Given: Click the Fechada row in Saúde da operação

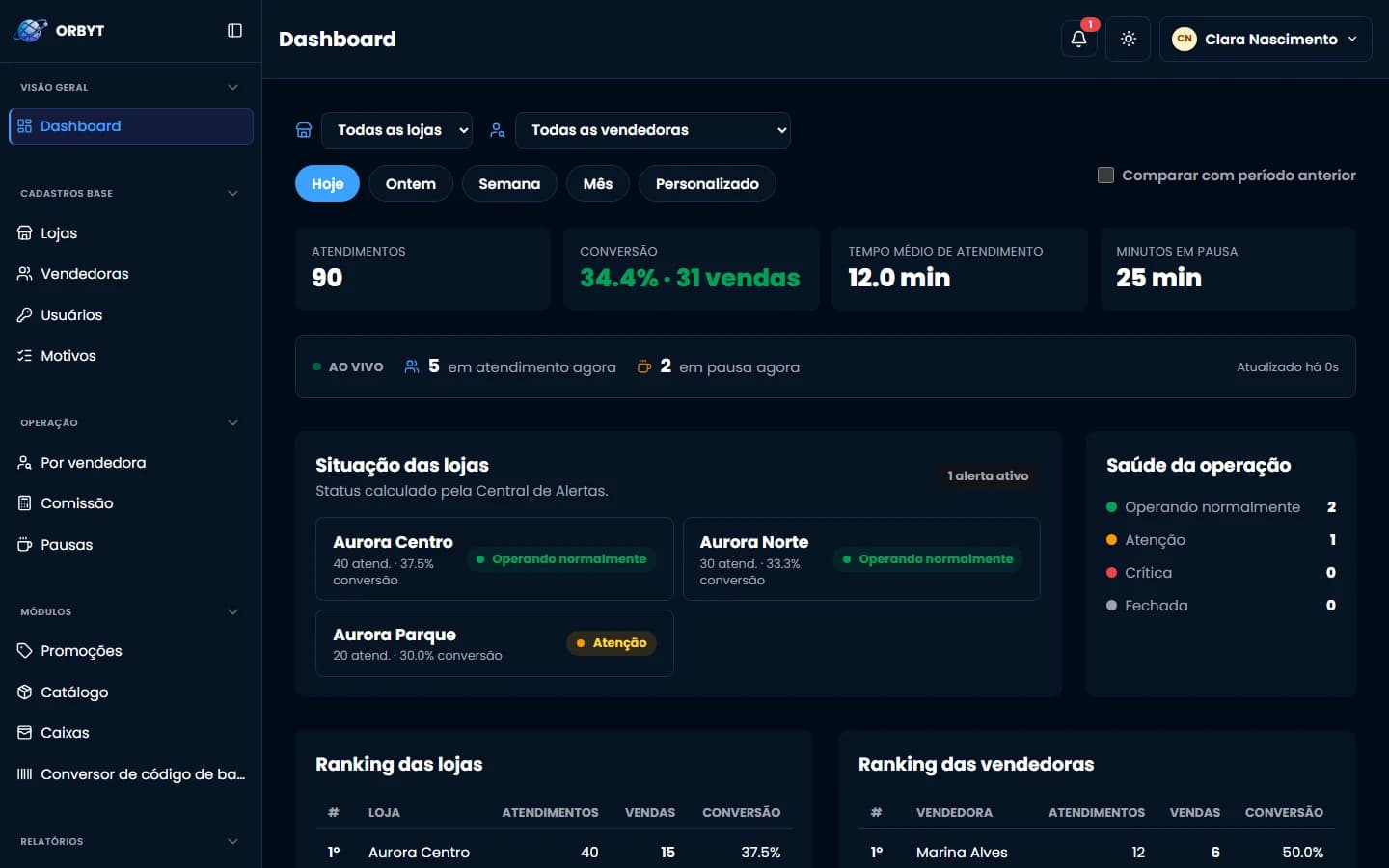Looking at the screenshot, I should pyautogui.click(x=1221, y=606).
